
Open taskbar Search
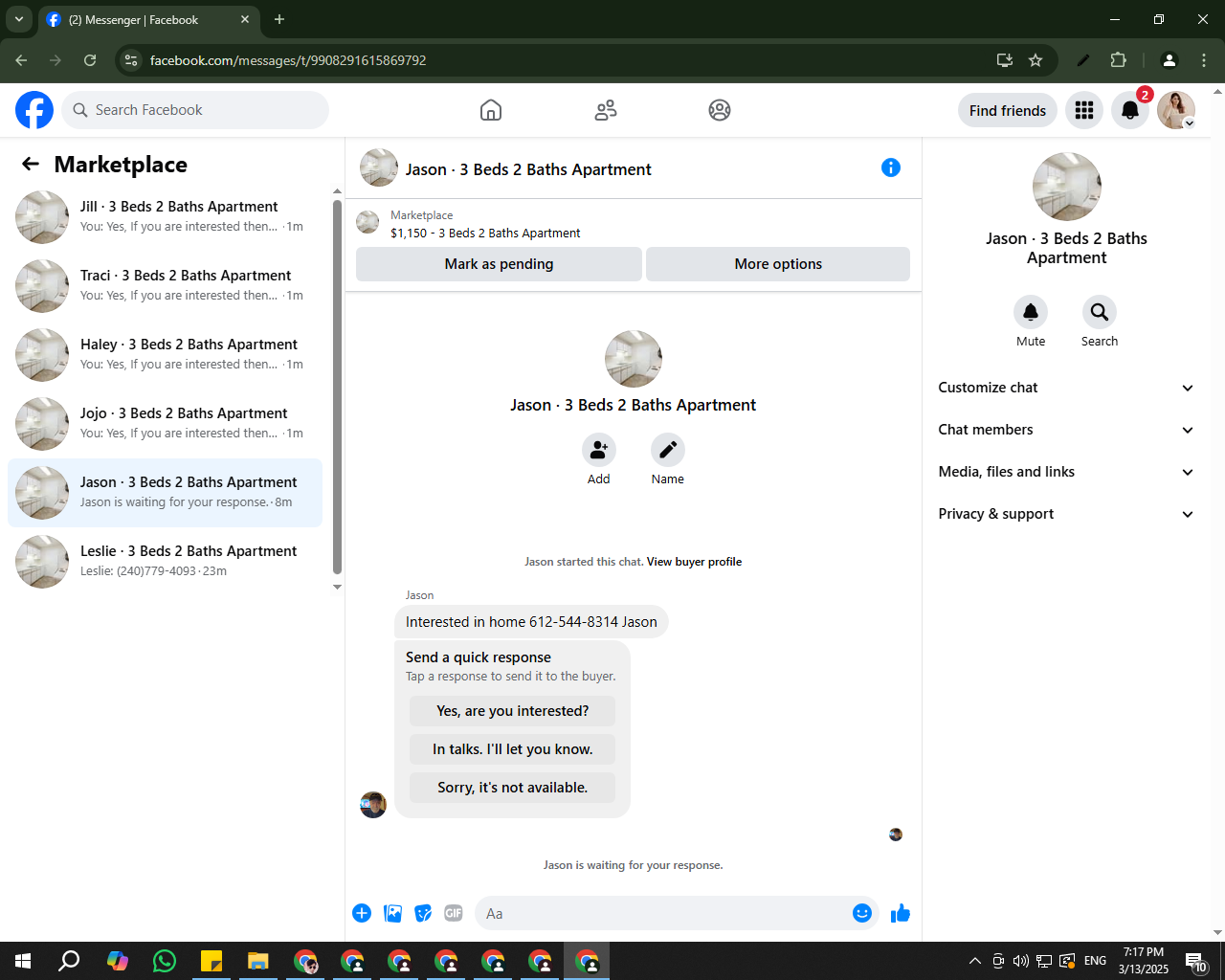tap(70, 961)
